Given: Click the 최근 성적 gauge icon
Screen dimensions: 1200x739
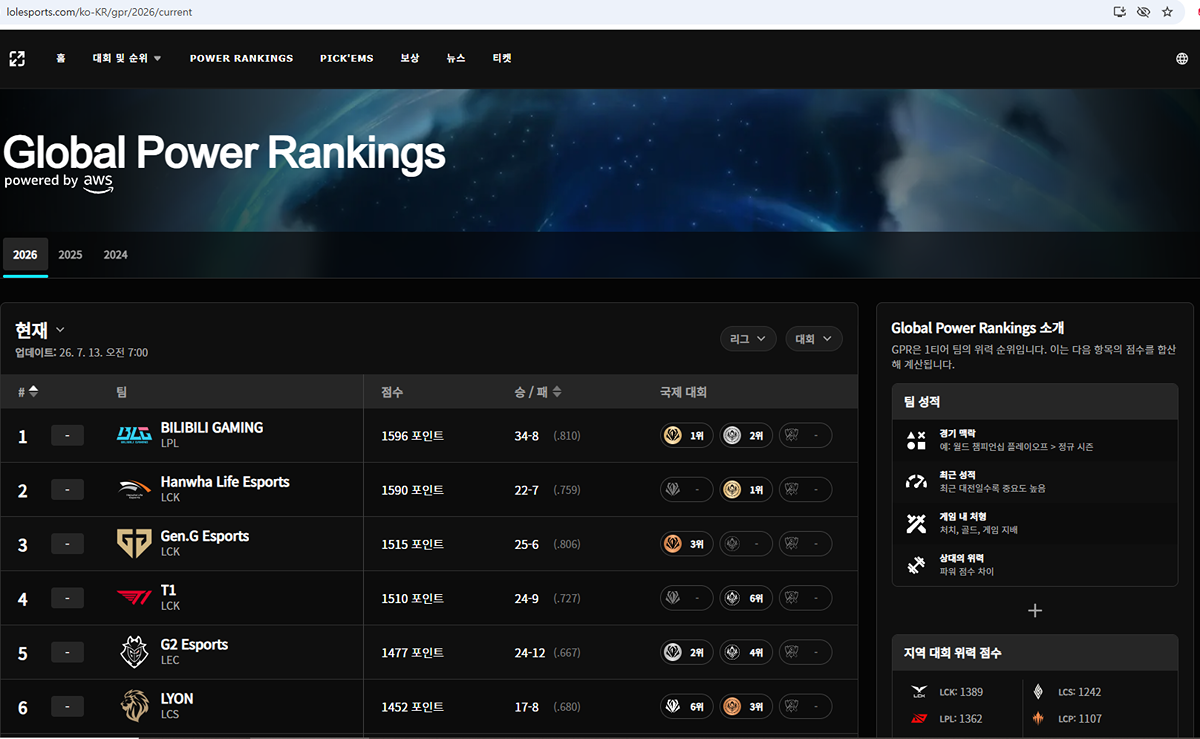Looking at the screenshot, I should [916, 481].
